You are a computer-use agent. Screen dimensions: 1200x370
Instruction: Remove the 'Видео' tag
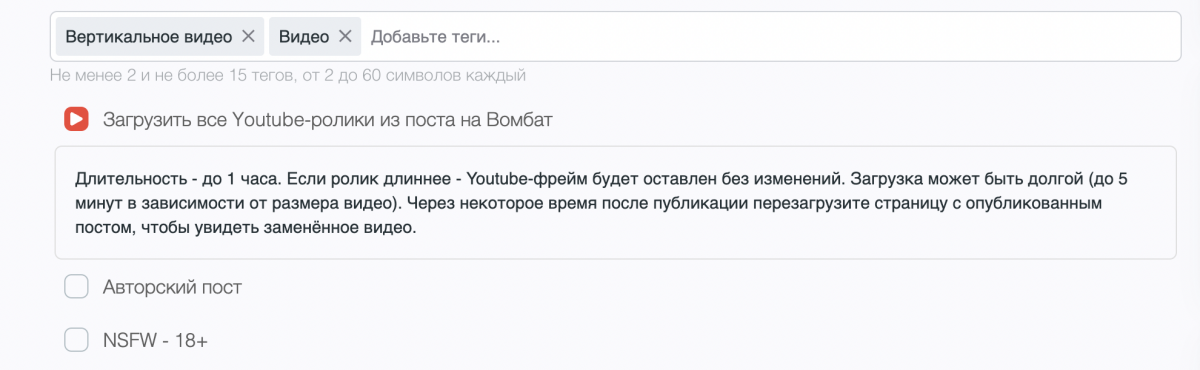[345, 36]
